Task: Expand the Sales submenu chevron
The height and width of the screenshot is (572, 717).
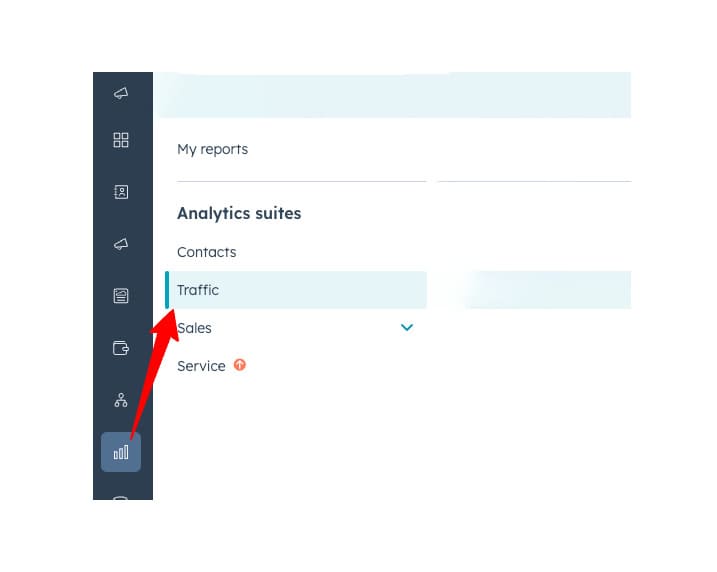Action: pos(407,327)
